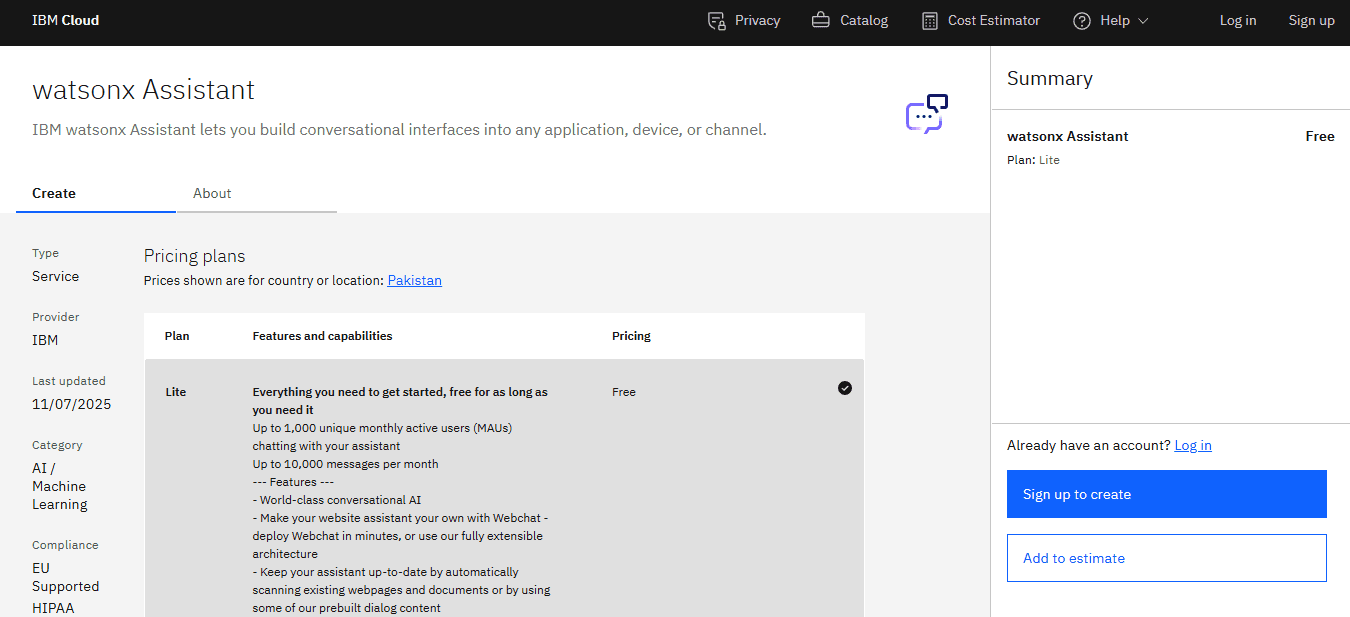Click the Help question mark icon

1082,20
